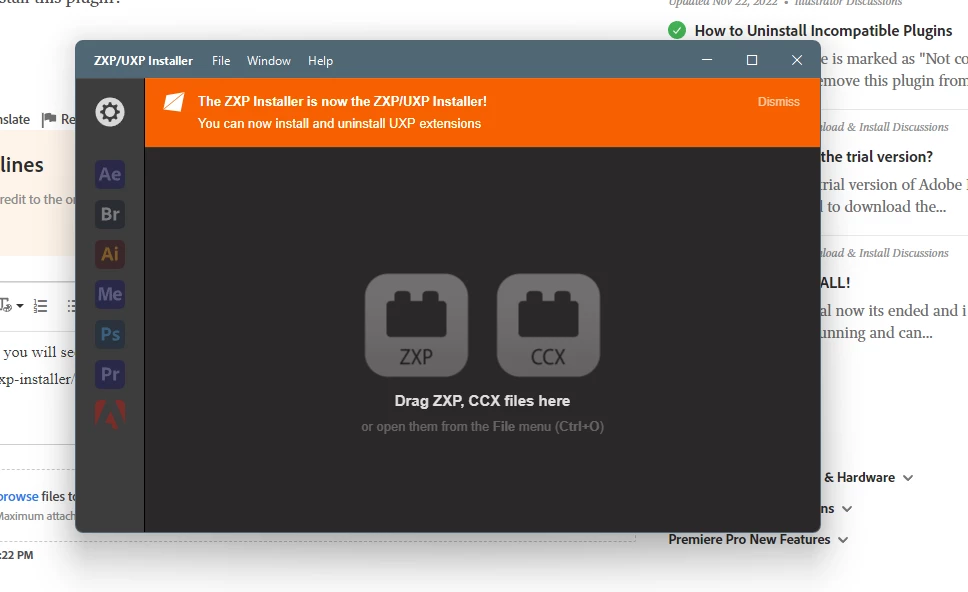Click the green solved checkmark icon
Image resolution: width=968 pixels, height=592 pixels.
coord(677,30)
